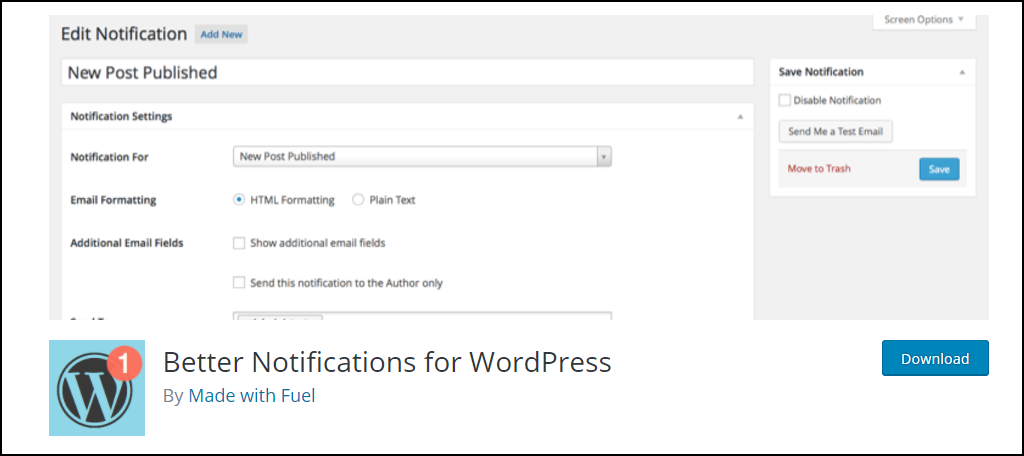The width and height of the screenshot is (1024, 456).
Task: Click the Move to Trash link
Action: point(819,169)
